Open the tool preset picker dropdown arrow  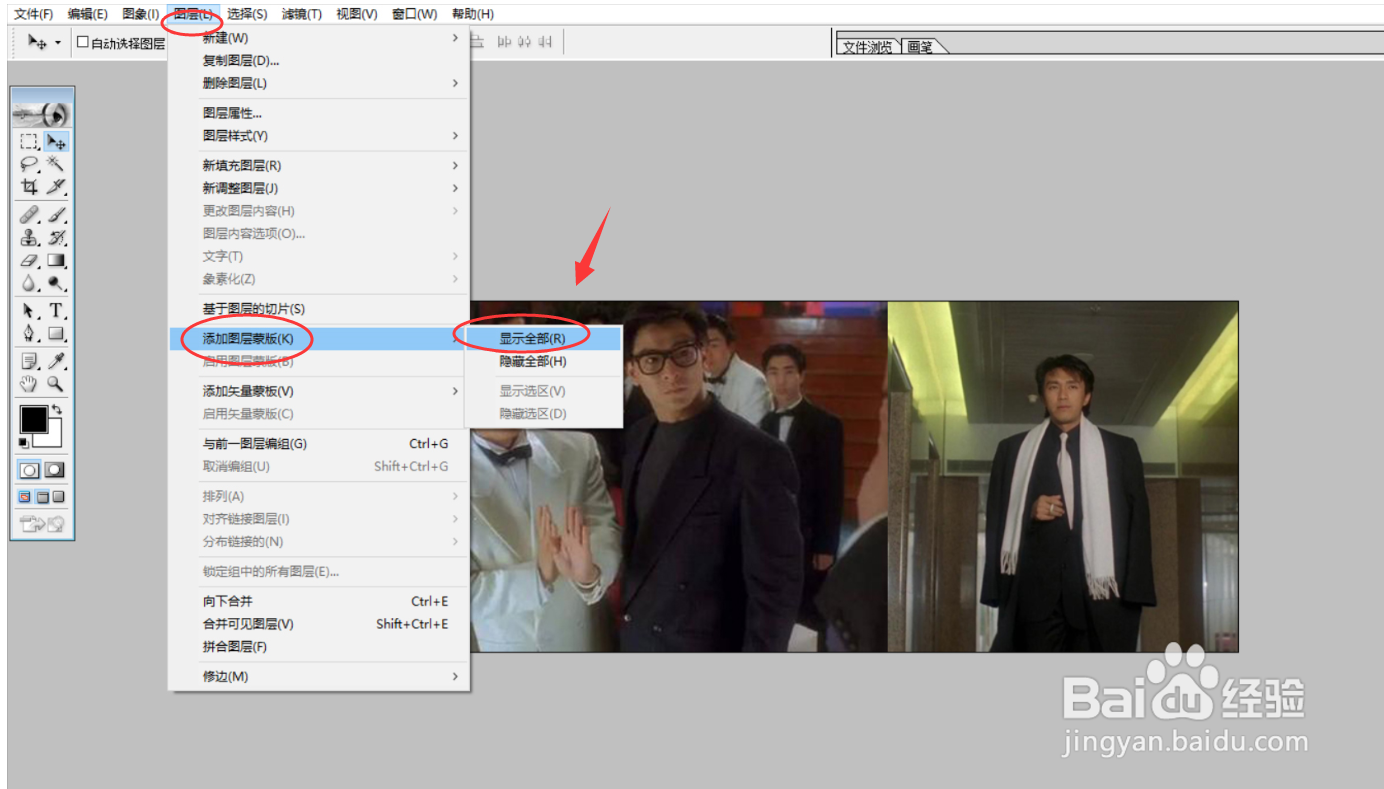(57, 43)
